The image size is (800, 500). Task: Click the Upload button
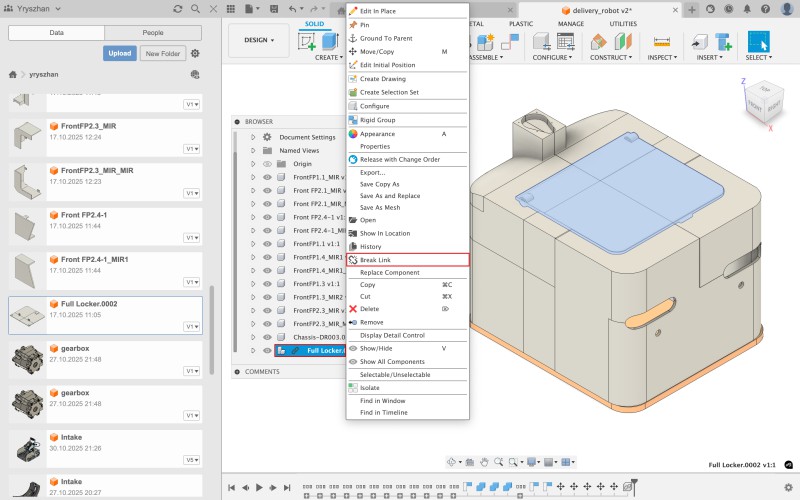(119, 53)
